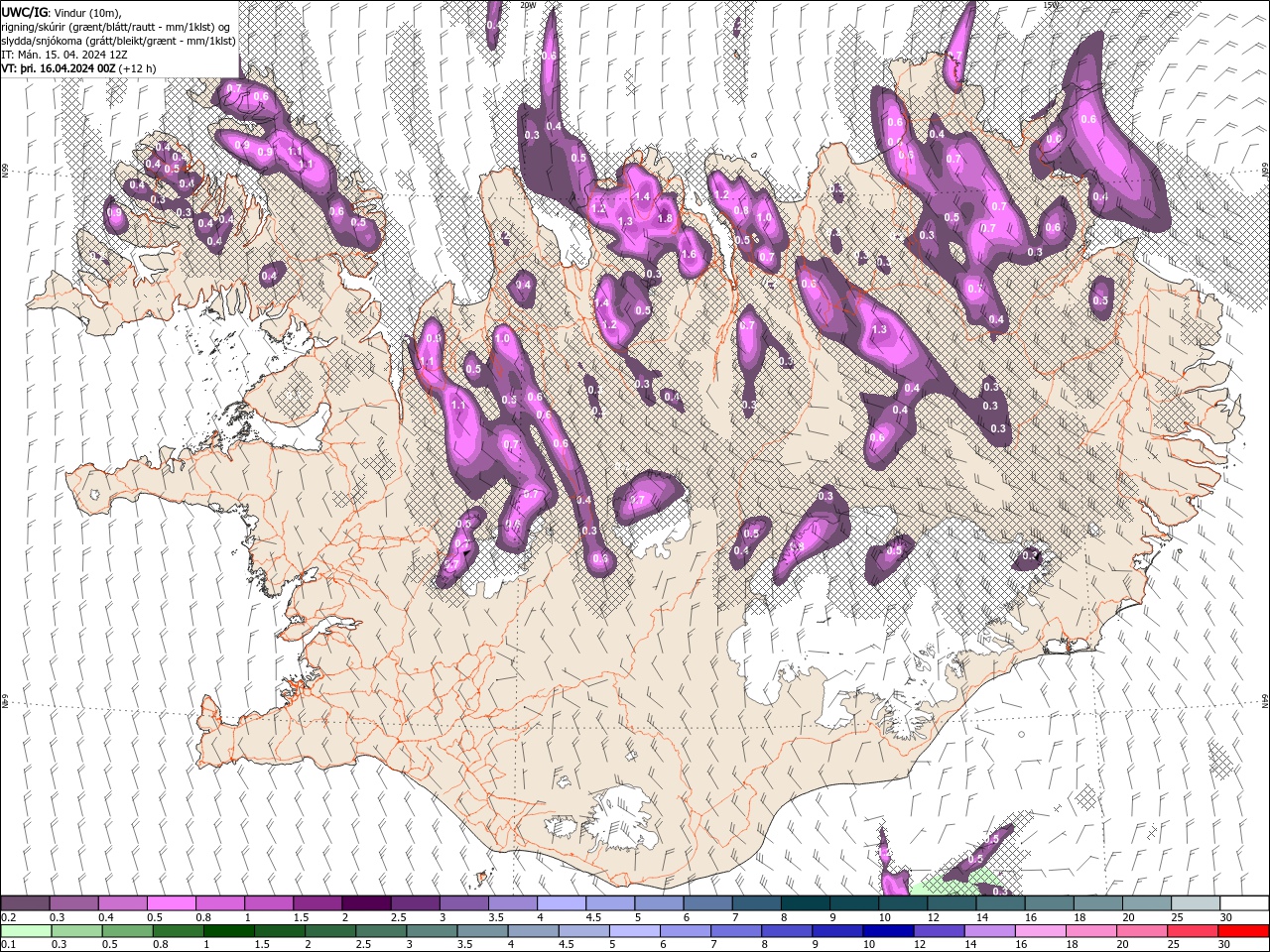Click the darkest purple 0.2 swatch in top legend row
Viewport: 1270px width, 952px height.
(25, 903)
